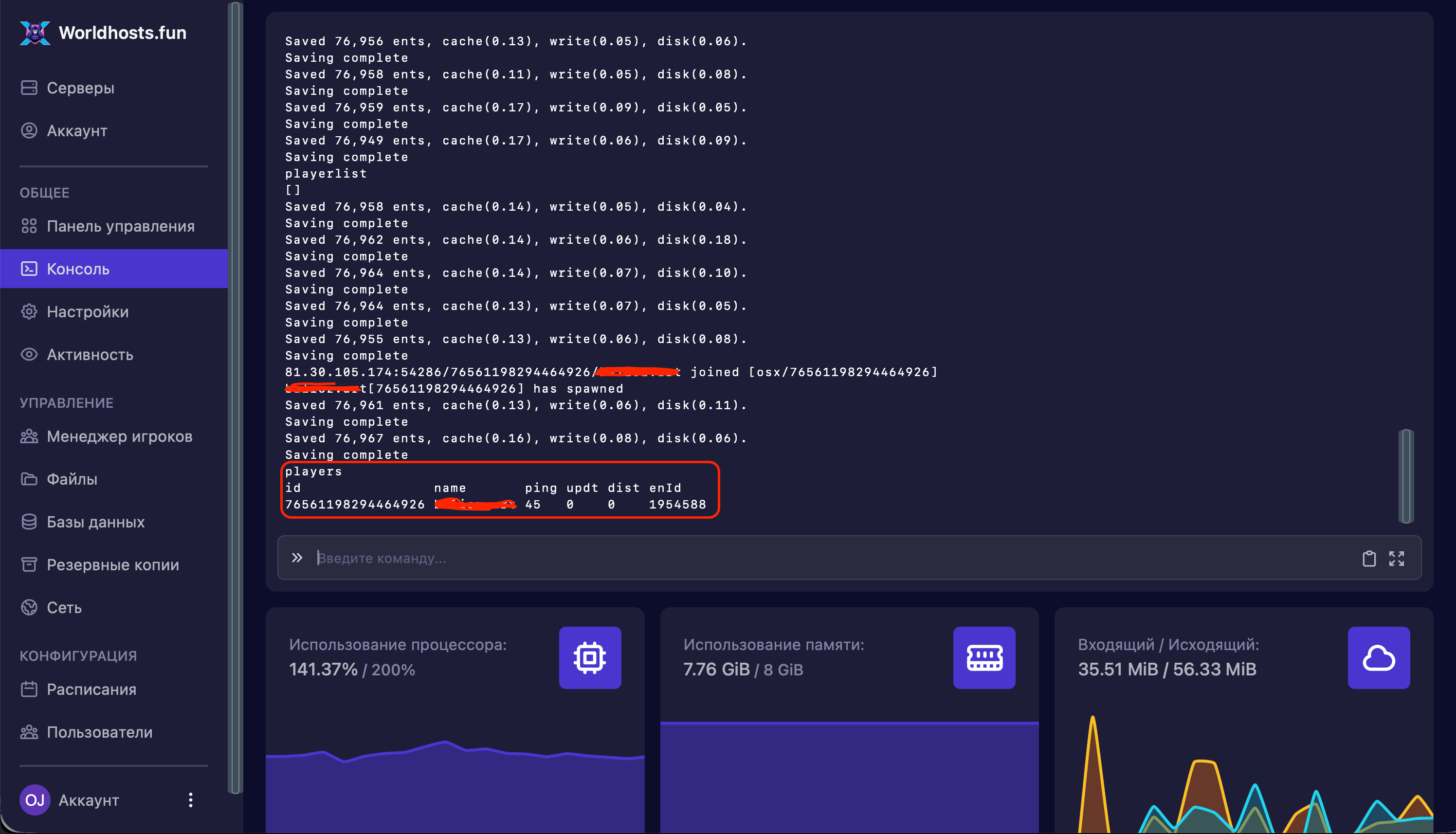Click the Сеть globe icon
The image size is (1456, 834).
(x=29, y=607)
